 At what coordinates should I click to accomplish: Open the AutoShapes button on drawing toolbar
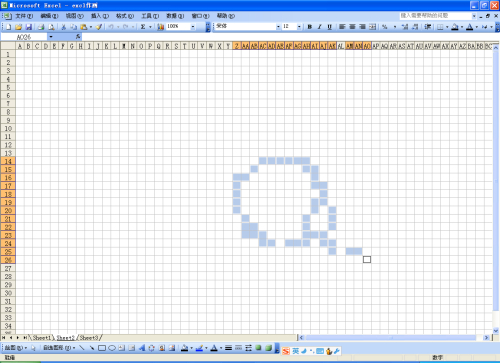[x=59, y=348]
